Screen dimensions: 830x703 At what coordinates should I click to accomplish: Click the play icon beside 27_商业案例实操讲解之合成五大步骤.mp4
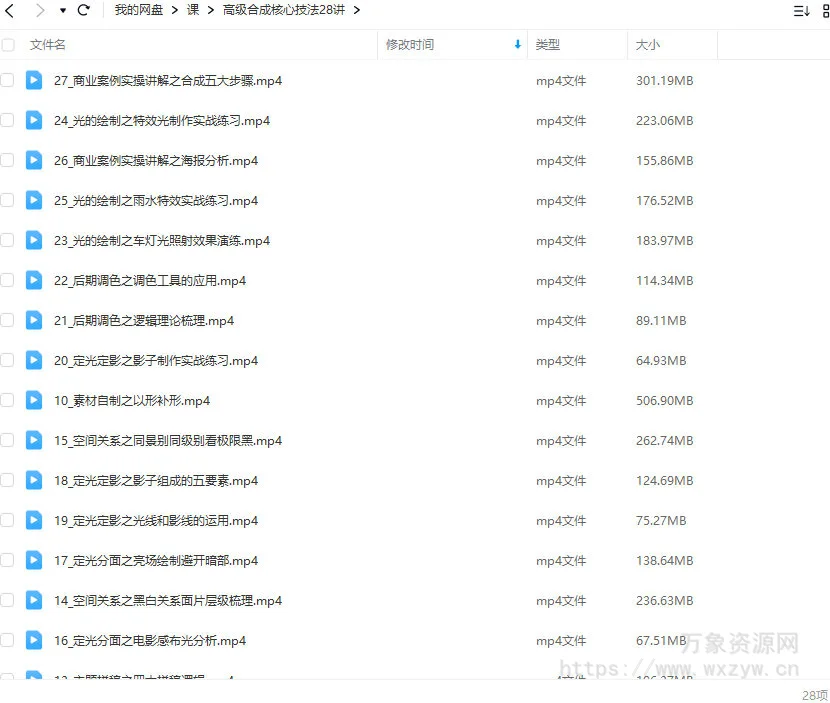(33, 80)
